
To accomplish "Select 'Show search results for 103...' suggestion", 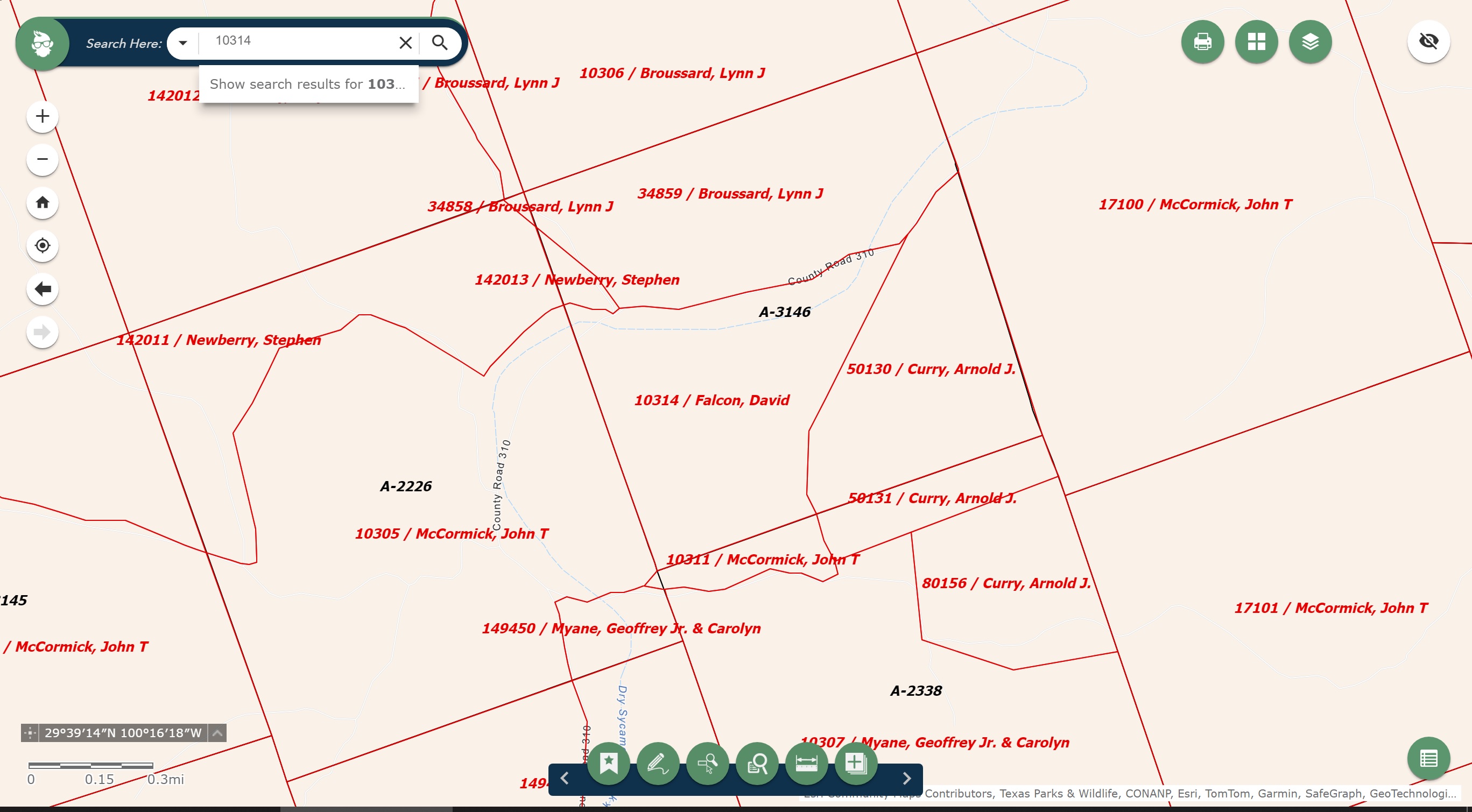I will 308,84.
